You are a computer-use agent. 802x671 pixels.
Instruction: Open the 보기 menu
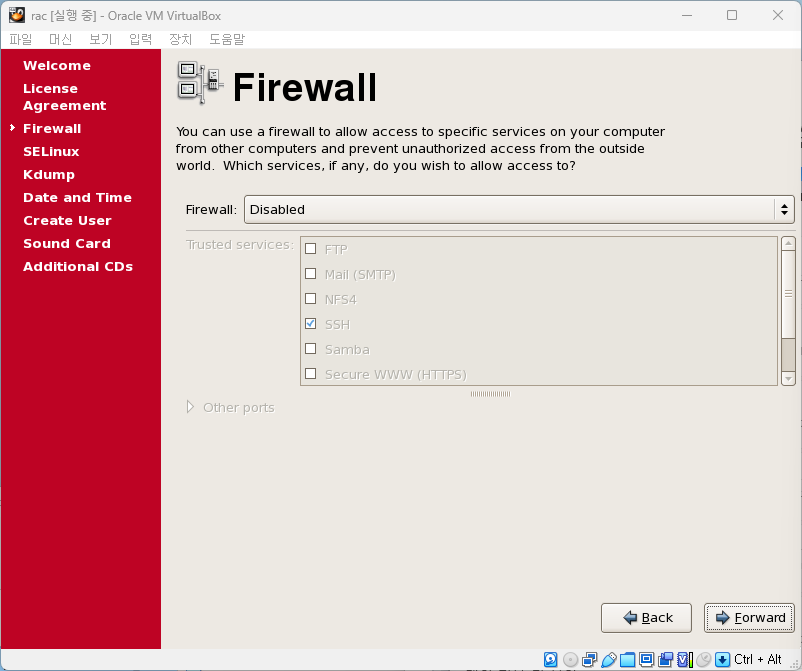tap(100, 39)
